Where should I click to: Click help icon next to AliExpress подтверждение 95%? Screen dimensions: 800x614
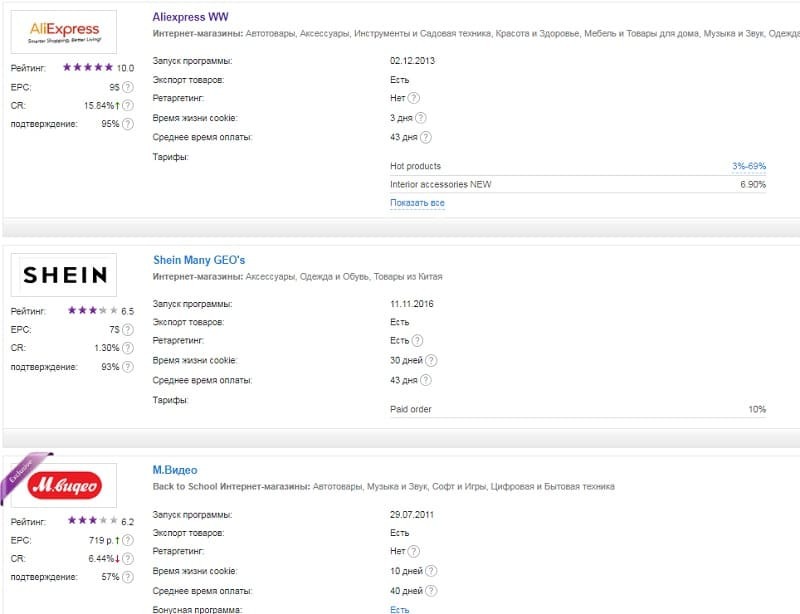(x=127, y=124)
